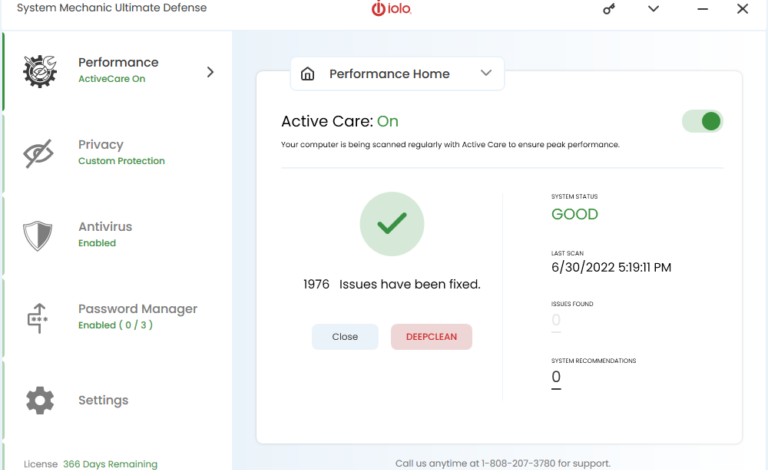Screen dimensions: 768x470
Task: Click the Custom Protection status text
Action: coord(121,161)
